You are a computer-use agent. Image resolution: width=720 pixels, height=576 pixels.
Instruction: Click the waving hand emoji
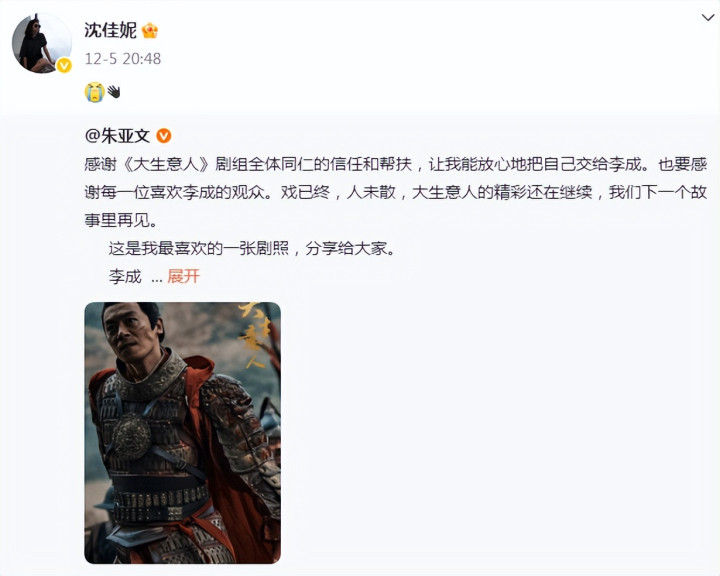[x=113, y=92]
